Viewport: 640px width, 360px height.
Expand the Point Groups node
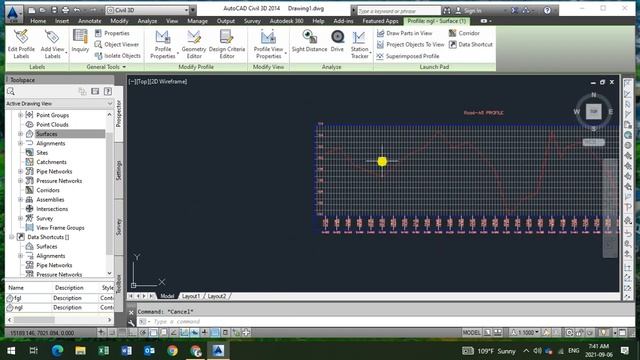click(x=20, y=115)
